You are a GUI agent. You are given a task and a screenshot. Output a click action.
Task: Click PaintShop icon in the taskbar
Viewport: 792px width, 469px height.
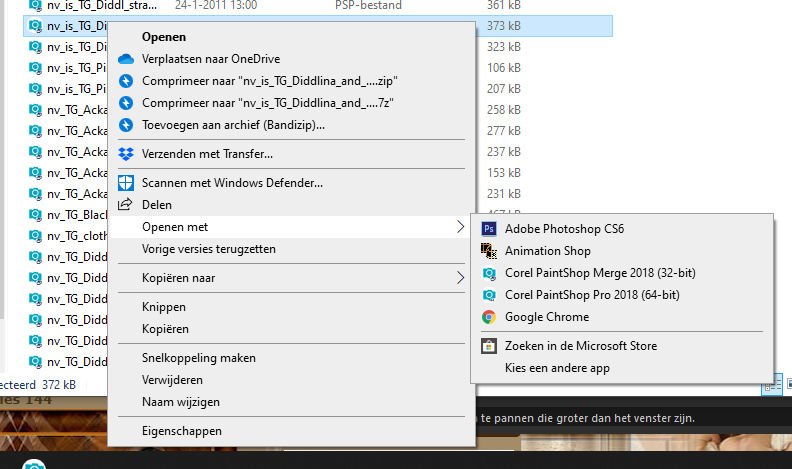point(34,464)
